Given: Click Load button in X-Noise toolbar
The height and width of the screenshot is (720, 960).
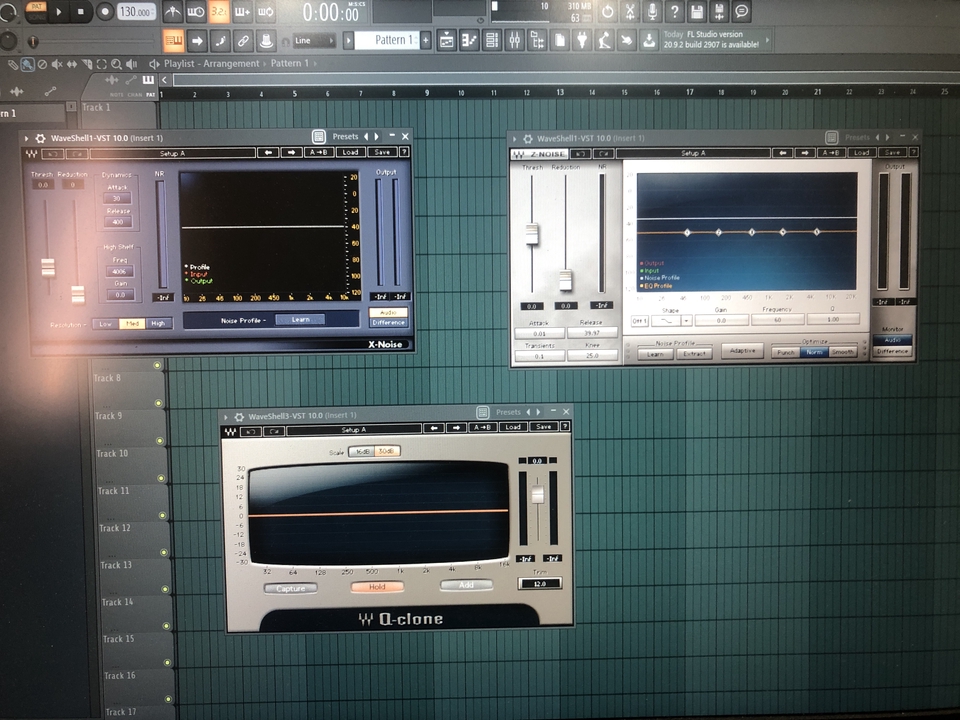Looking at the screenshot, I should point(350,152).
